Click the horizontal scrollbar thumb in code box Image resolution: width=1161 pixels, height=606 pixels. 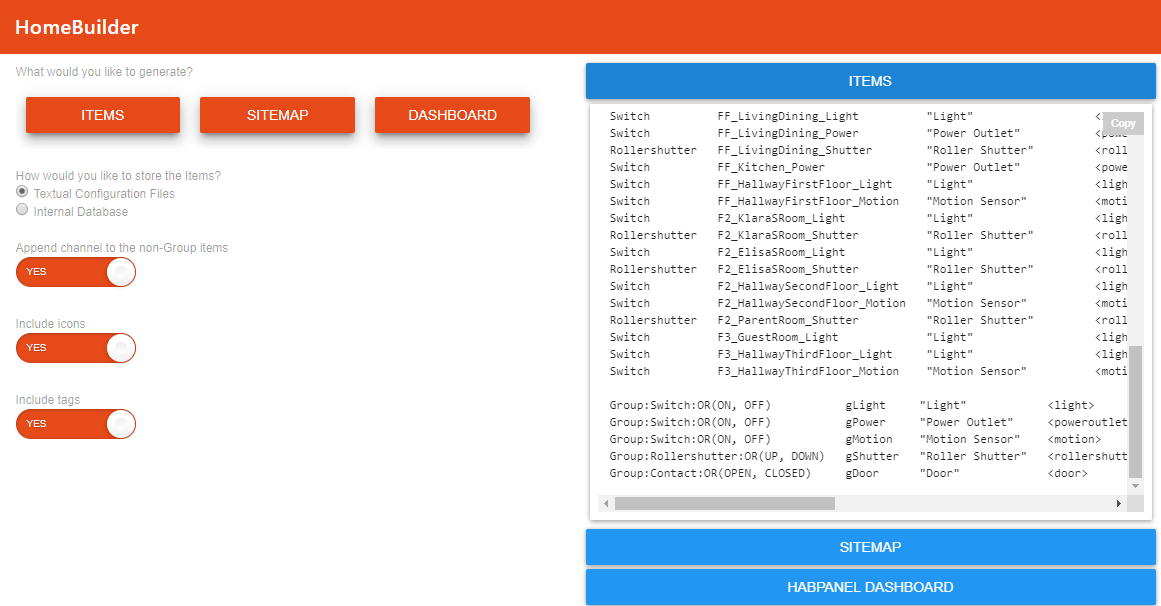point(725,504)
